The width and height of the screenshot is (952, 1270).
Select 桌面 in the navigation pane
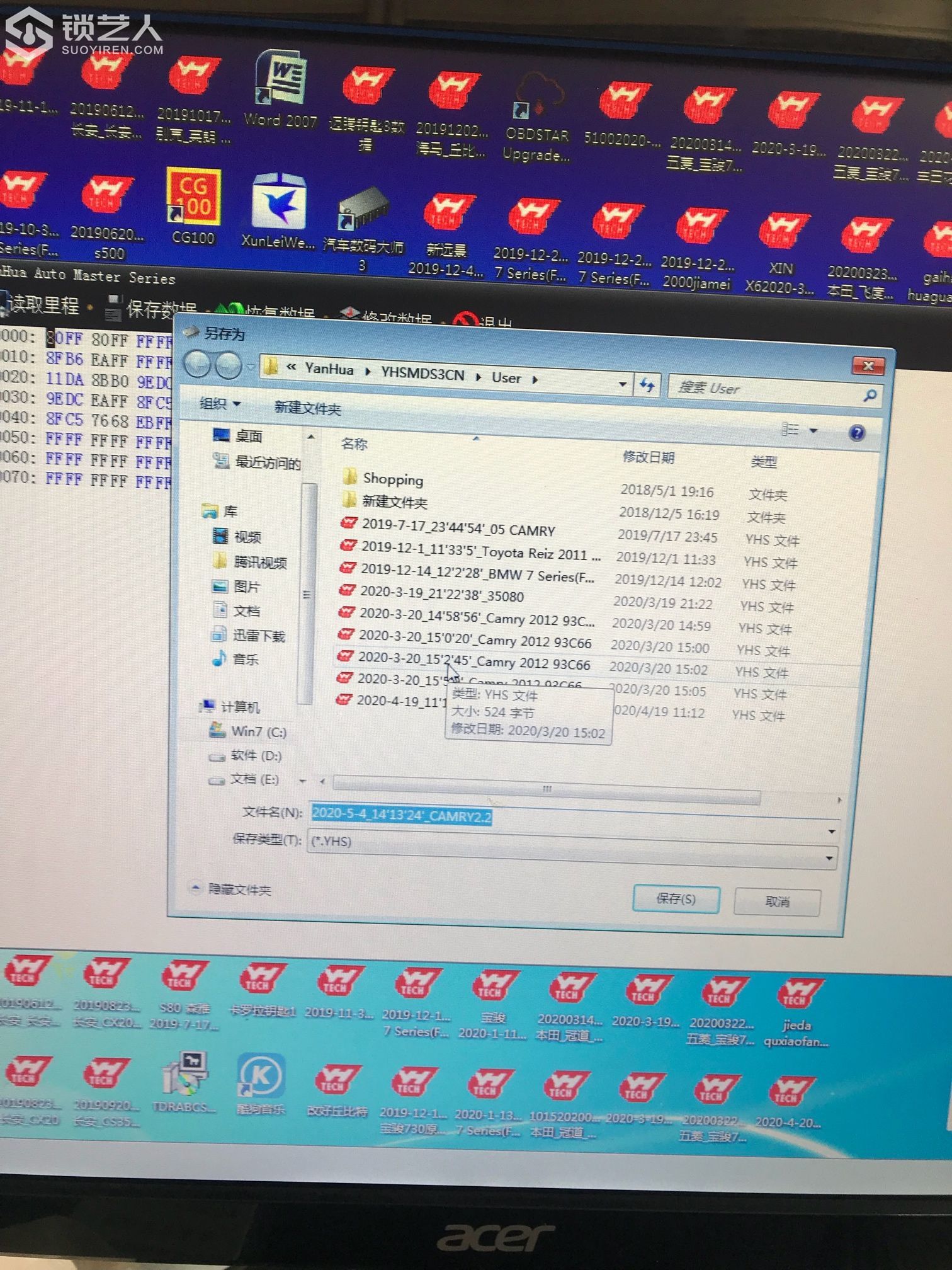click(237, 436)
